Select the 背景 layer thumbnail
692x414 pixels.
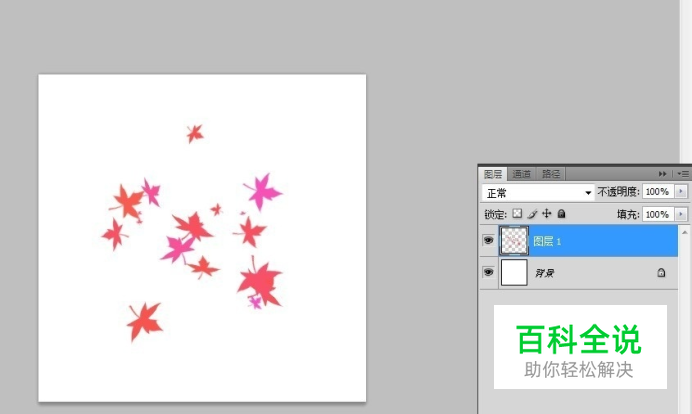[514, 272]
